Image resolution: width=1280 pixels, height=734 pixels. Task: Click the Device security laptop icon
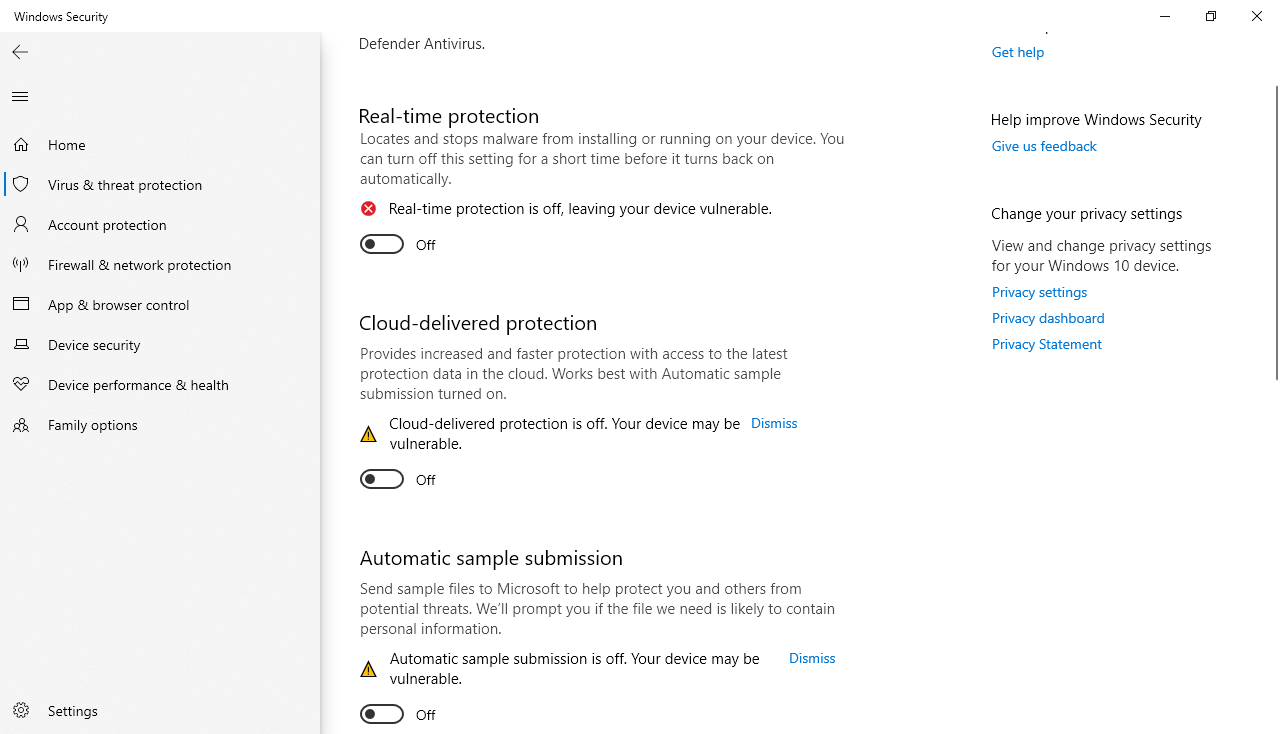(x=21, y=345)
